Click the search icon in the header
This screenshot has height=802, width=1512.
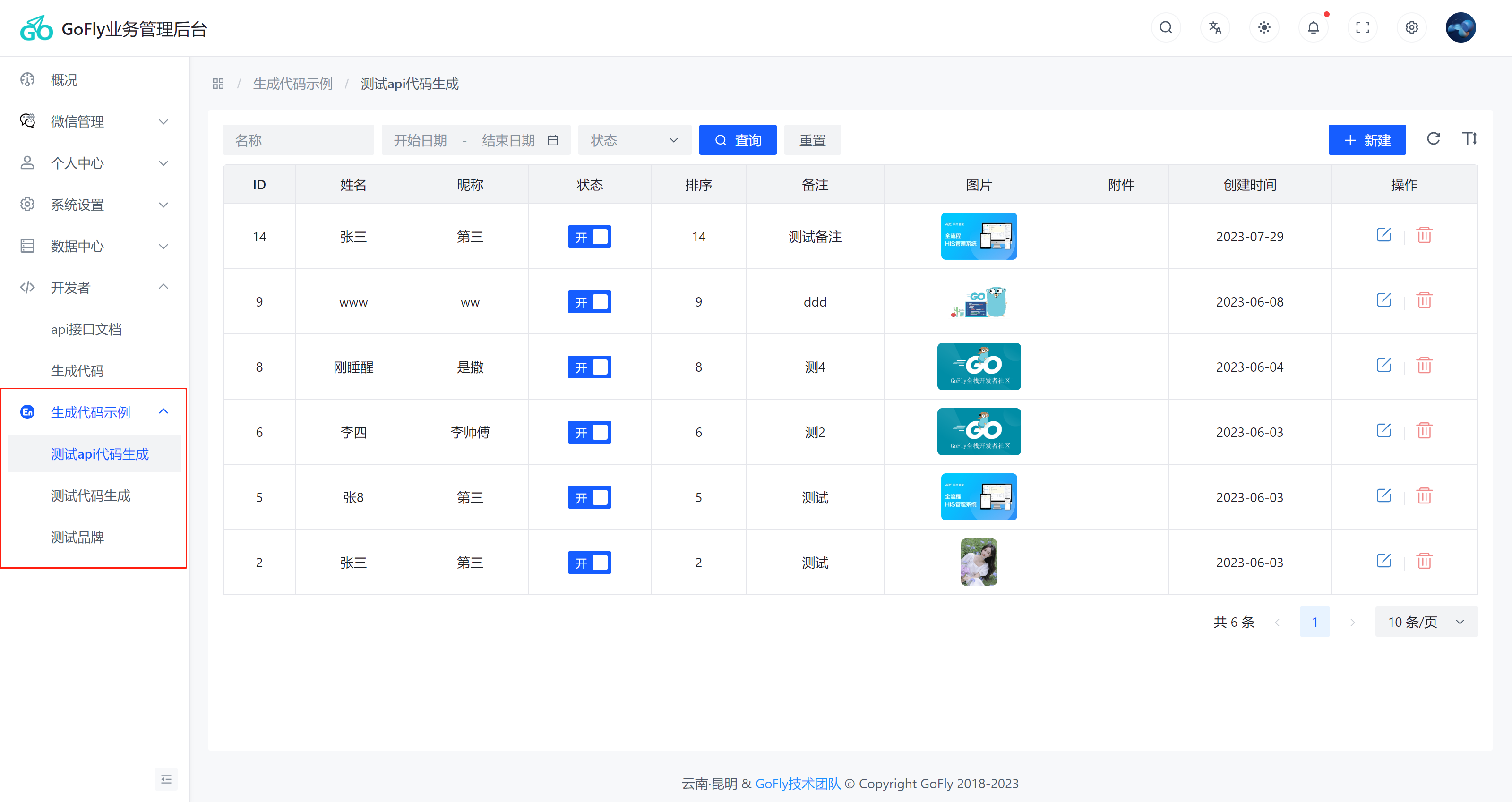1166,27
